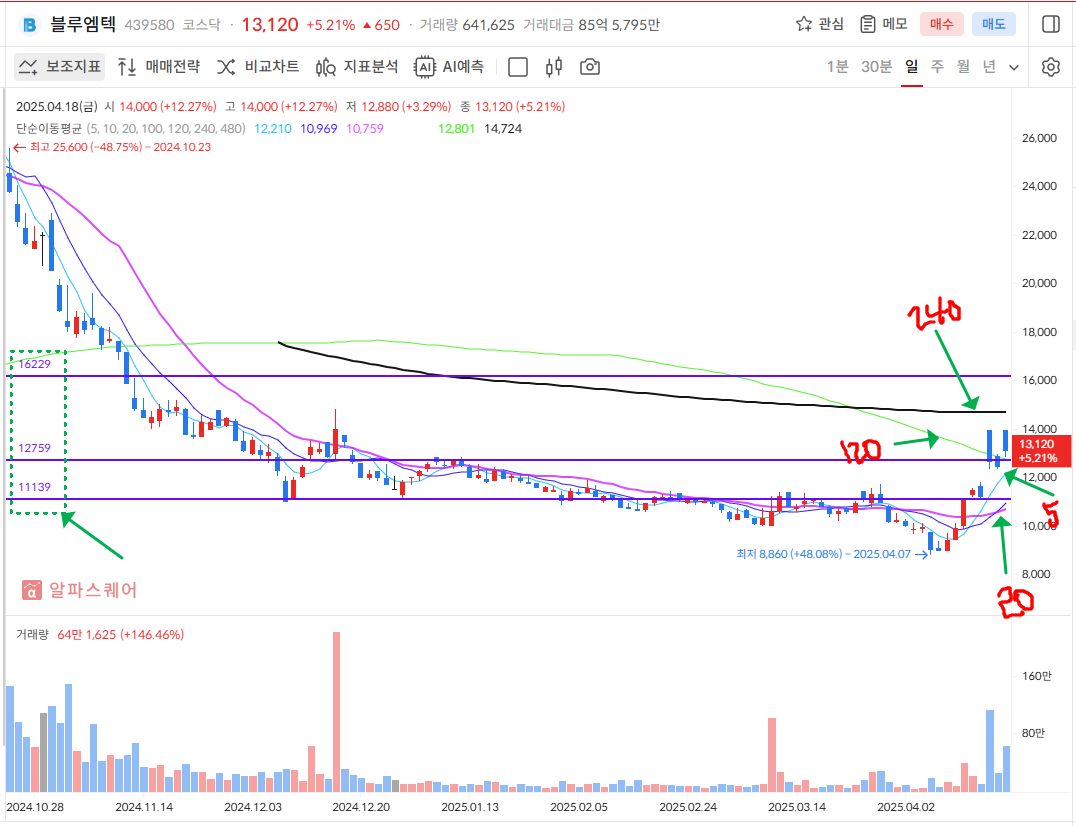Open the 지표분석 indicator analysis tool

point(357,67)
